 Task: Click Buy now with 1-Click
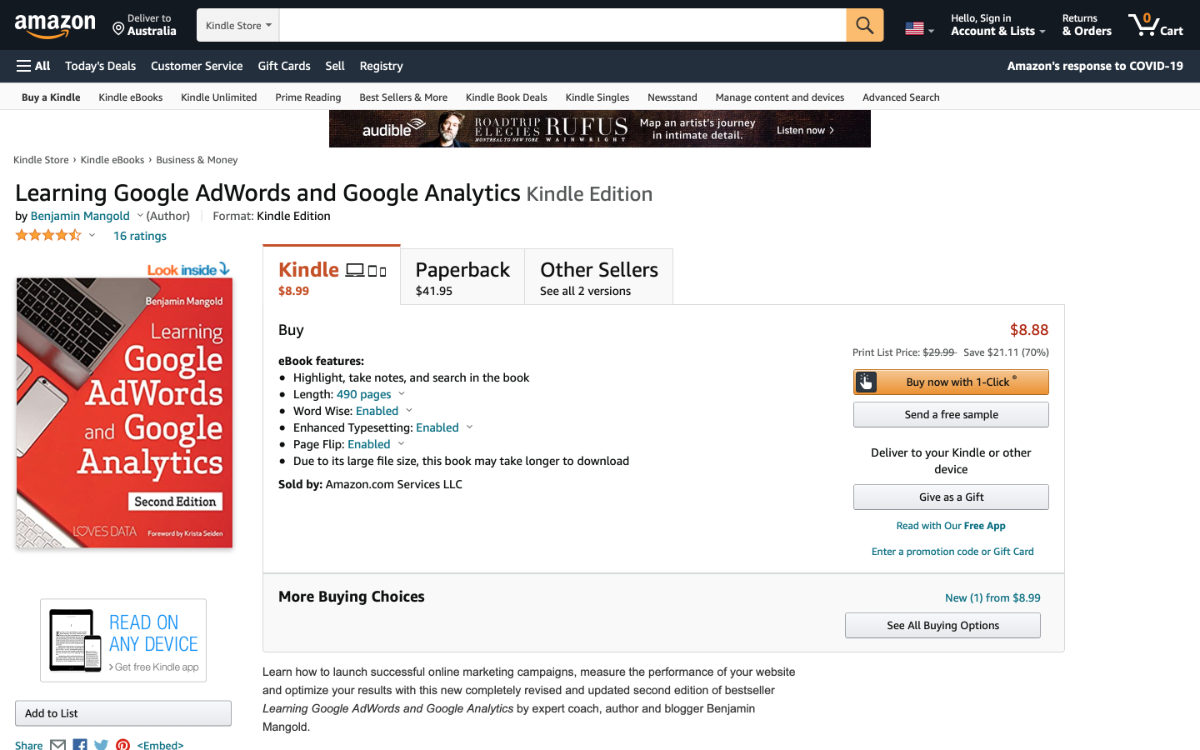tap(950, 381)
